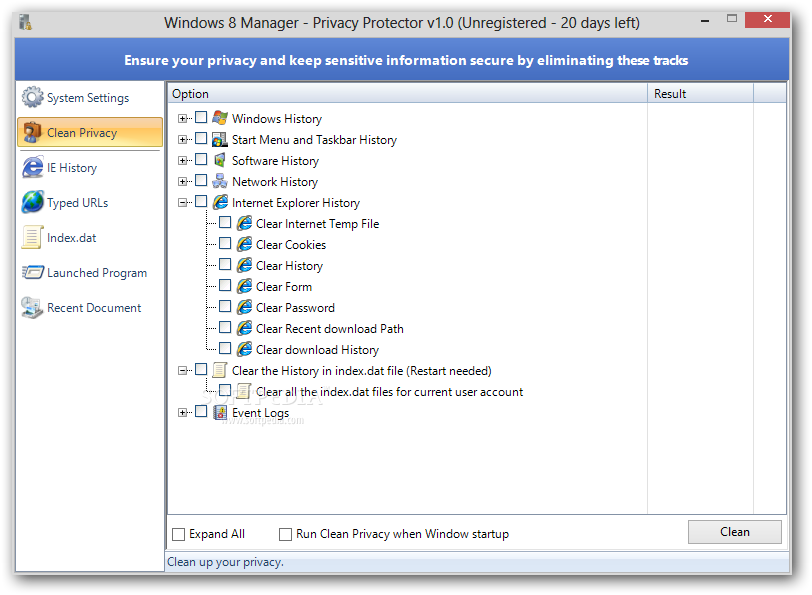Screen dimensions: 812x595
Task: Enable the Clear Password checkbox
Action: point(225,307)
